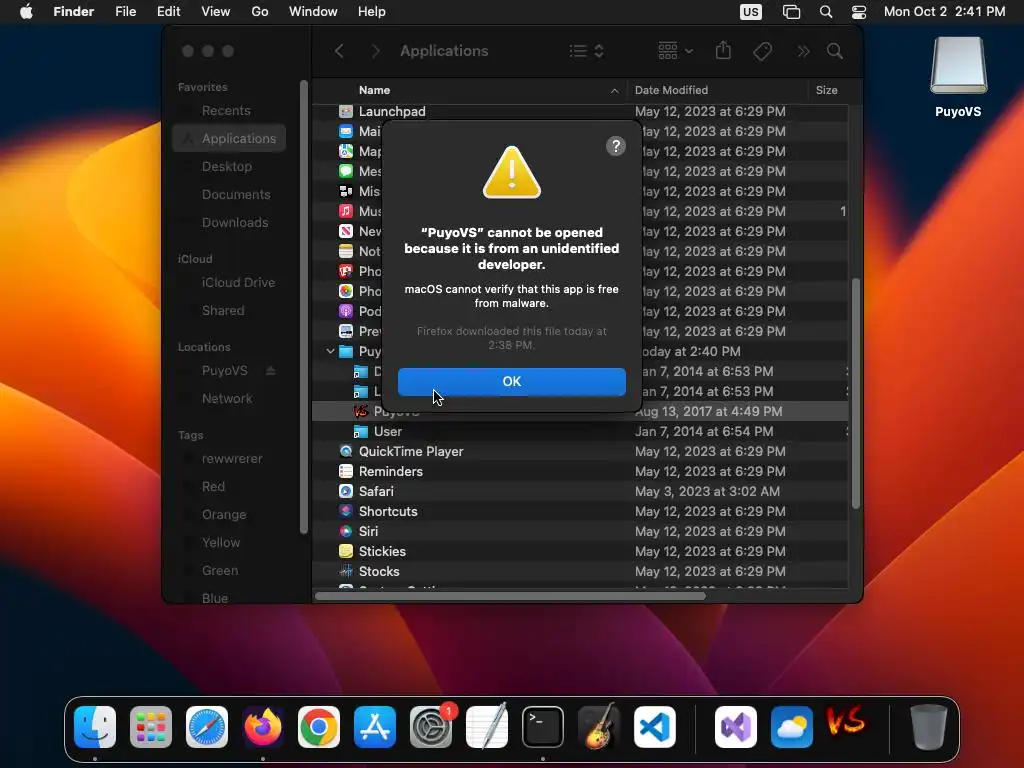Open Control Center in menu bar
This screenshot has width=1024, height=768.
click(x=859, y=12)
